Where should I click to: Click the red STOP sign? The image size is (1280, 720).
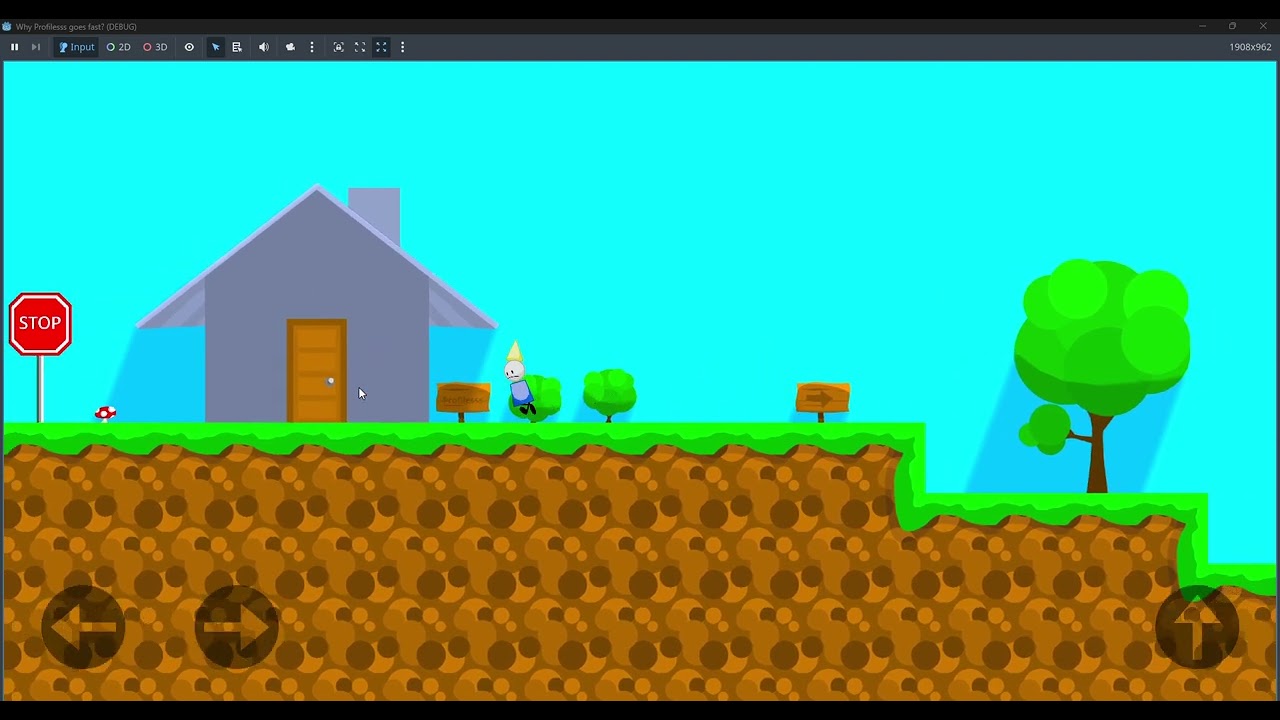40,324
